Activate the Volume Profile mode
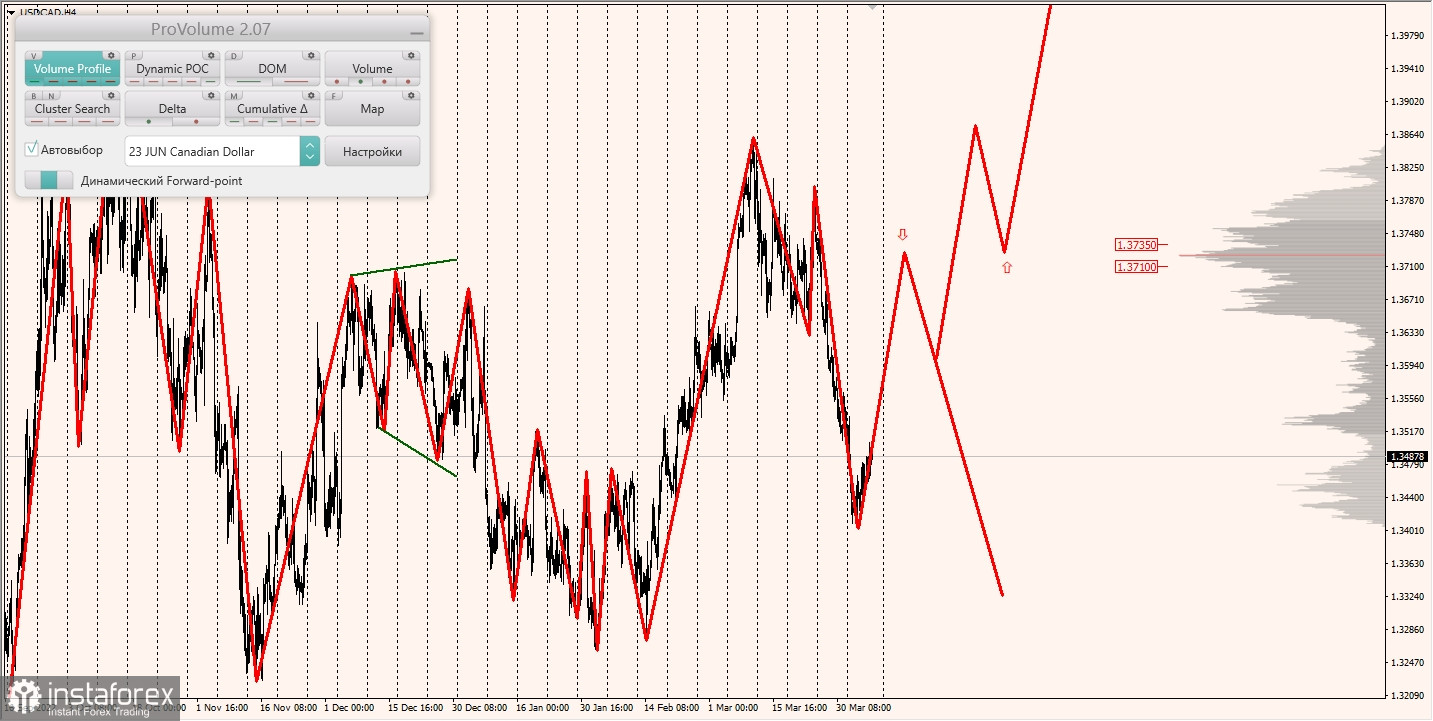The width and height of the screenshot is (1433, 721). [72, 69]
